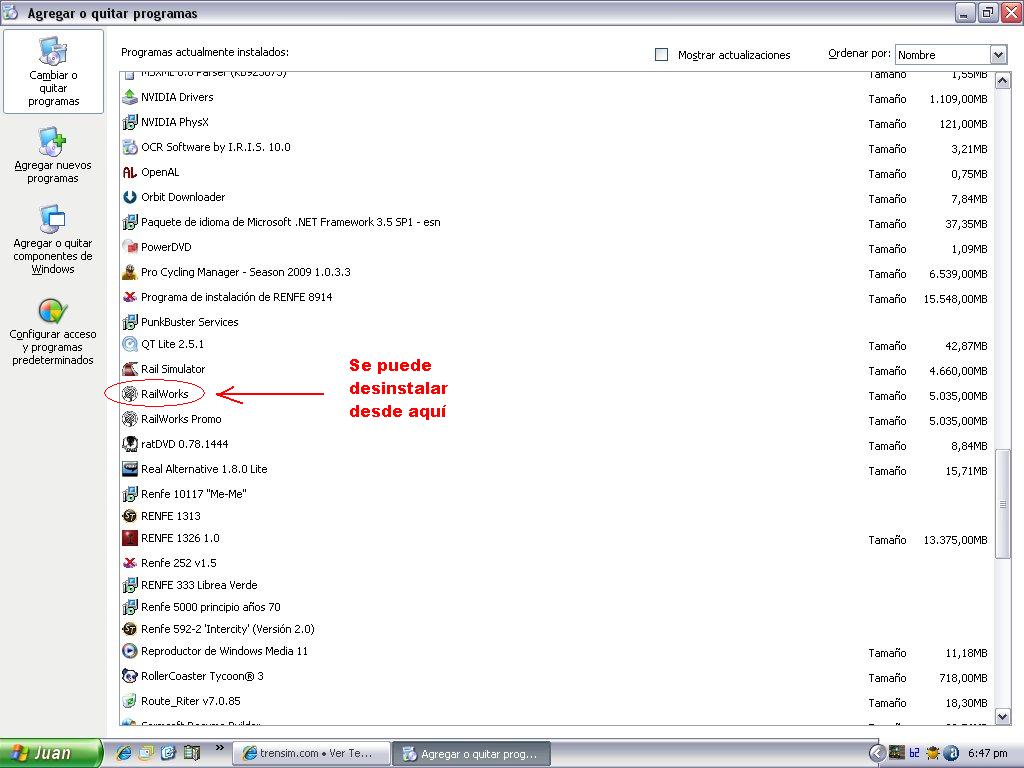Open Agregar nuevos programas sidebar icon
Screen dimensions: 1024x768
(52, 142)
